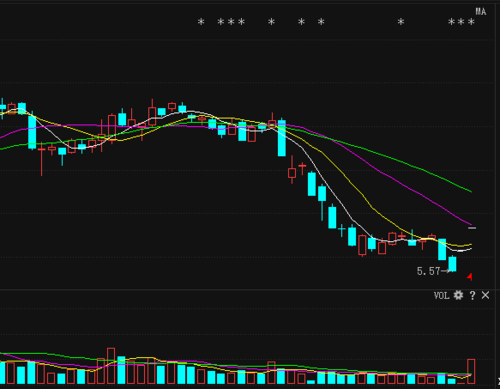
Task: Click the red arrow marker under the last candle
Action: pos(470,277)
